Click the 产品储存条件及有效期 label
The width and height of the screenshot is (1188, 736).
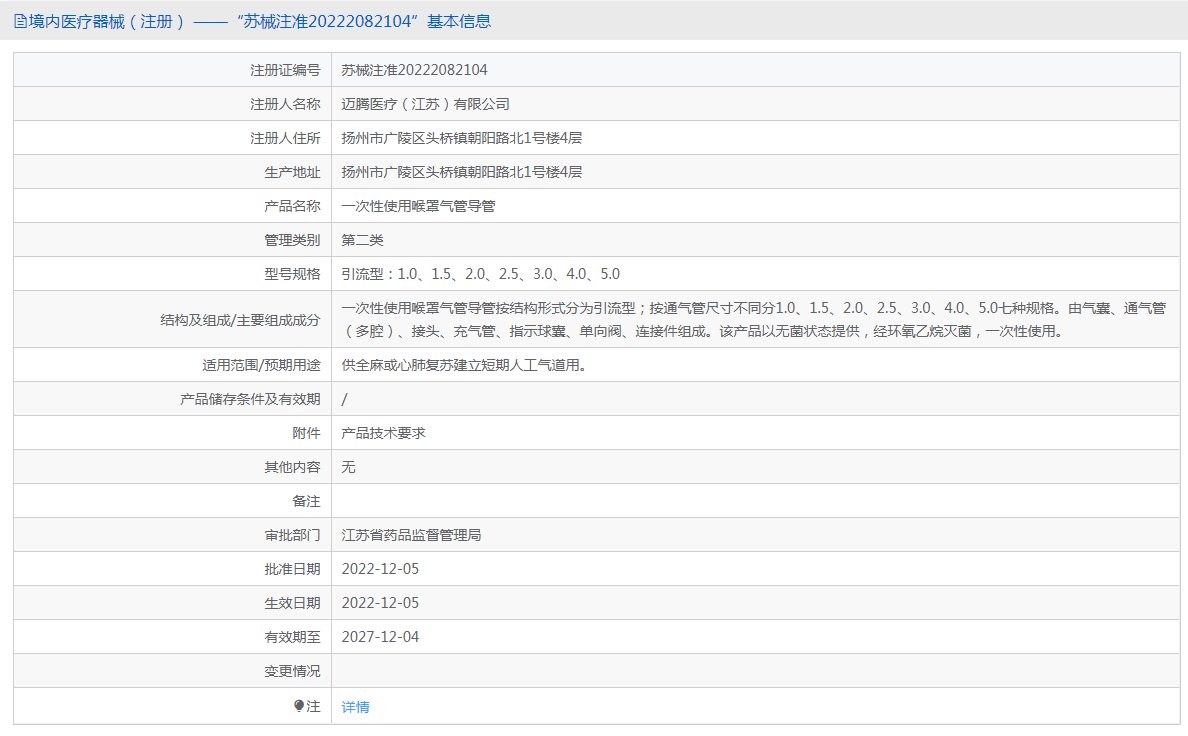pos(250,399)
